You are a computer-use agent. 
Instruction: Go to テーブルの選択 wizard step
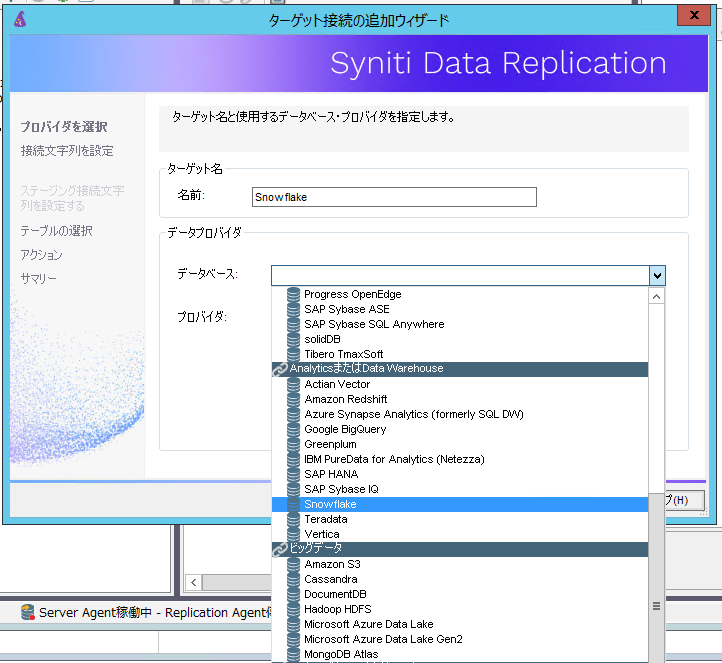(56, 231)
